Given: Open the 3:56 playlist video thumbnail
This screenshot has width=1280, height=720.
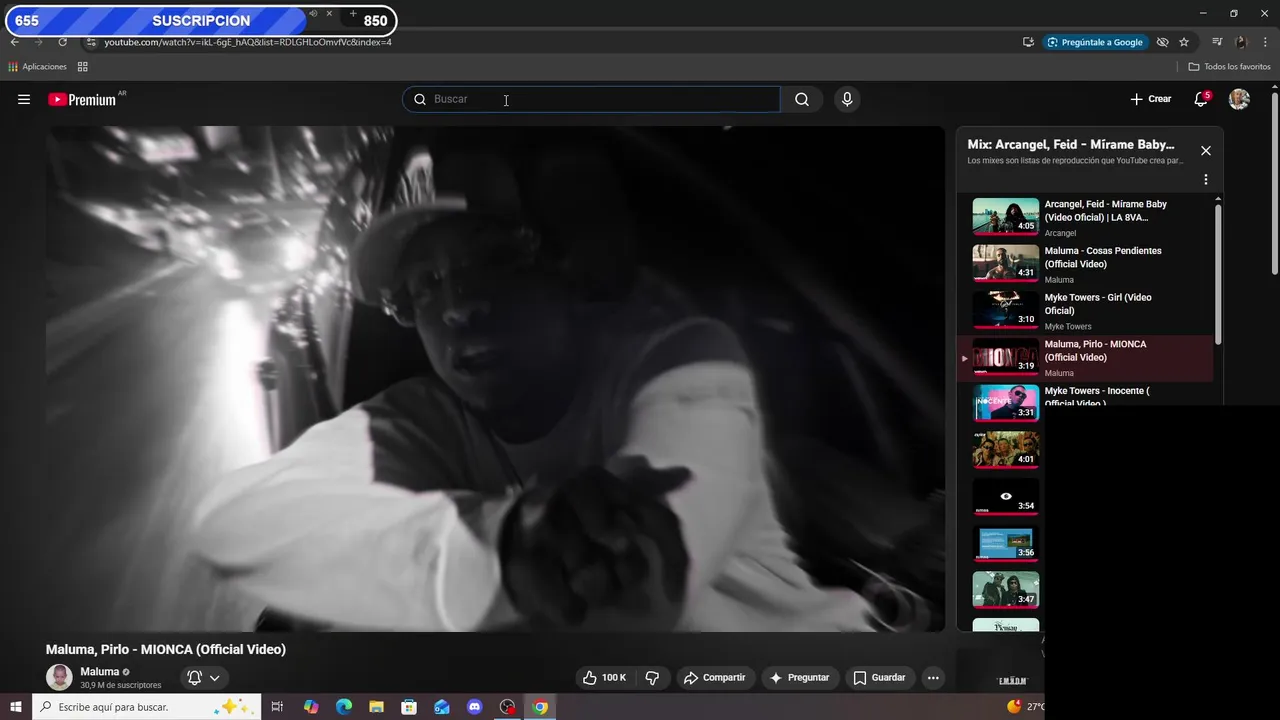Looking at the screenshot, I should (x=1006, y=543).
